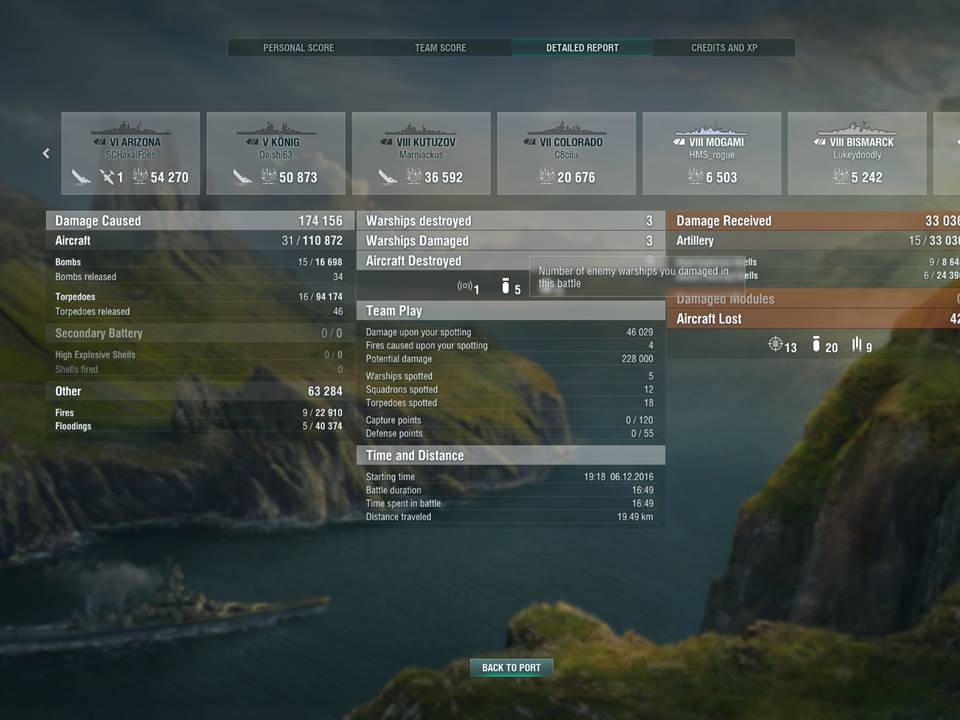
Task: Open the Personal Score tab
Action: pyautogui.click(x=298, y=48)
